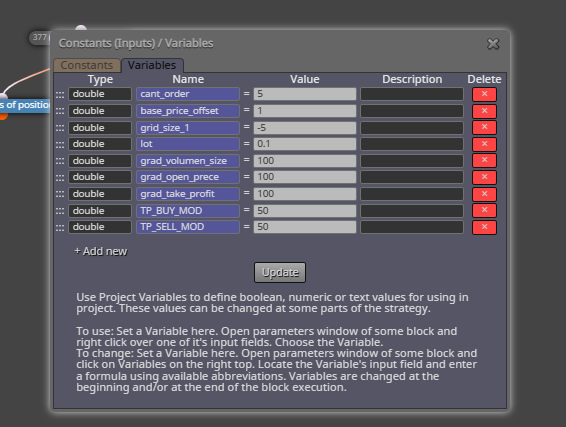Edit the grad_volumen_size name field
Image resolution: width=566 pixels, height=427 pixels.
point(188,161)
